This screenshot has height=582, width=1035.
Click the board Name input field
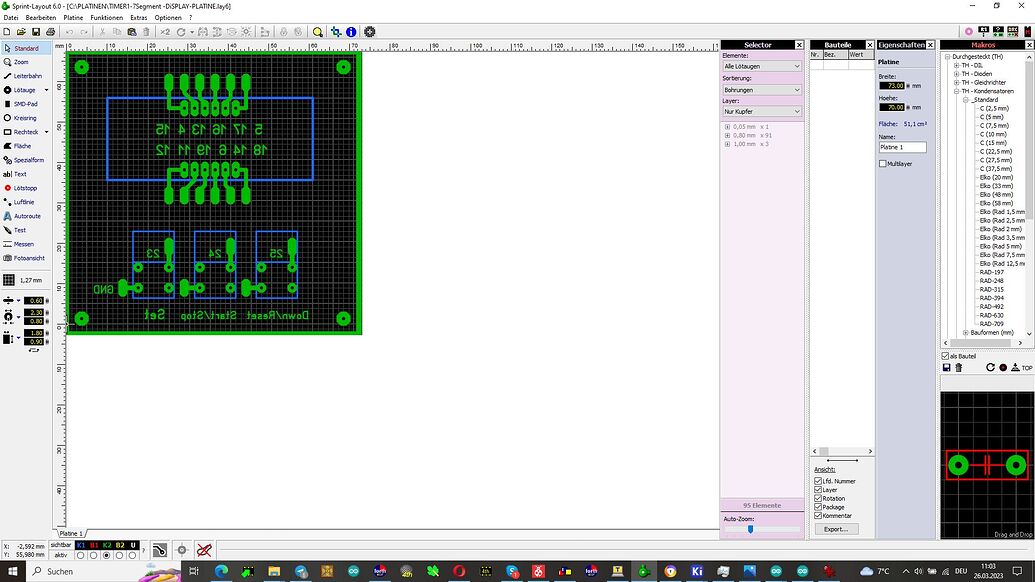pyautogui.click(x=902, y=147)
